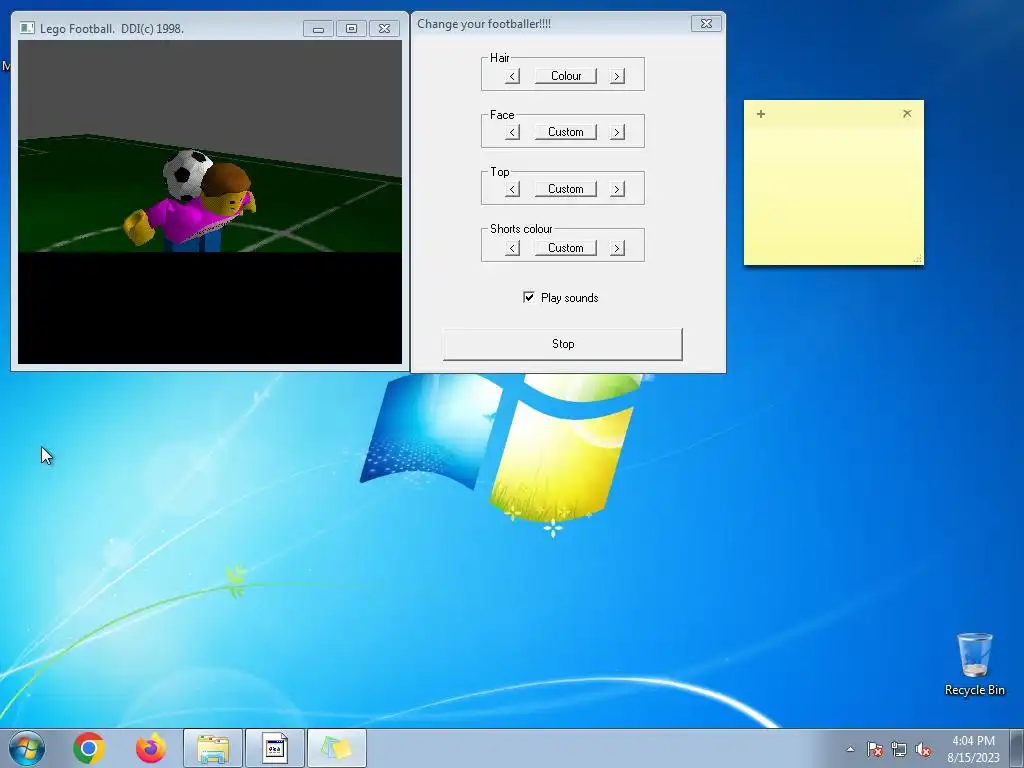Disable the Play sounds checkbox

pos(529,297)
